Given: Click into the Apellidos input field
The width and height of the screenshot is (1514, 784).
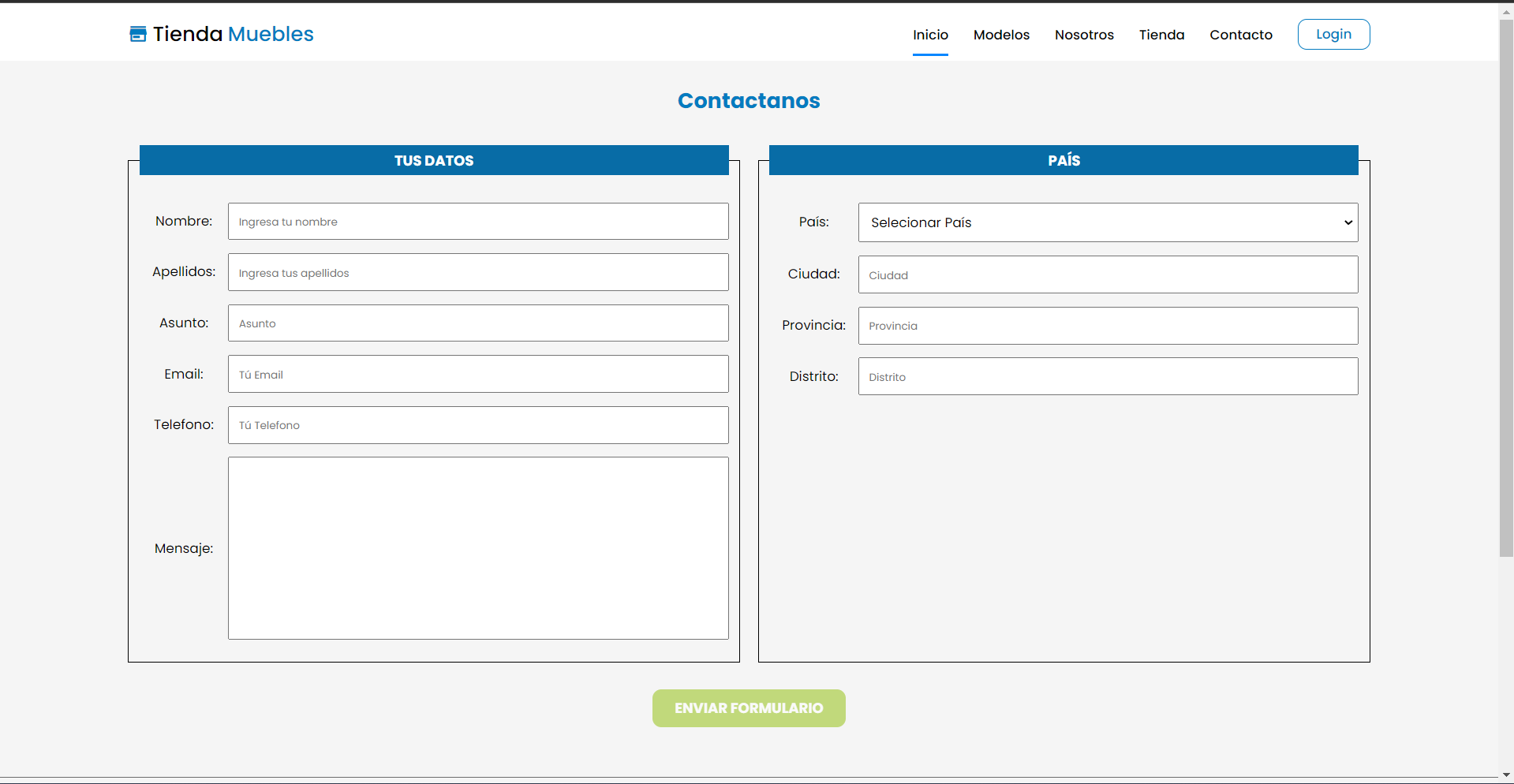Looking at the screenshot, I should [478, 272].
